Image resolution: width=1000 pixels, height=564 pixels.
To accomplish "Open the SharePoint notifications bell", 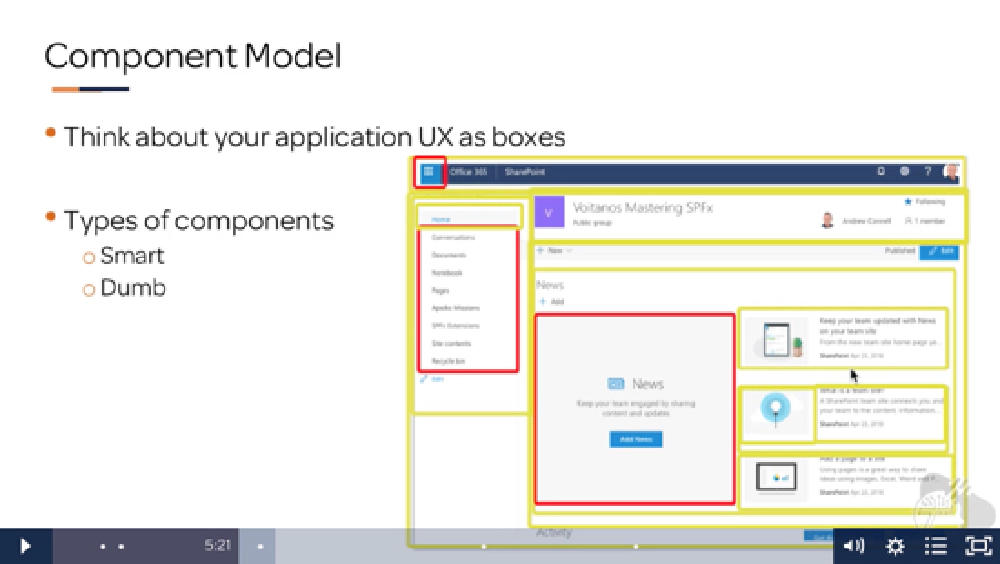I will [881, 171].
